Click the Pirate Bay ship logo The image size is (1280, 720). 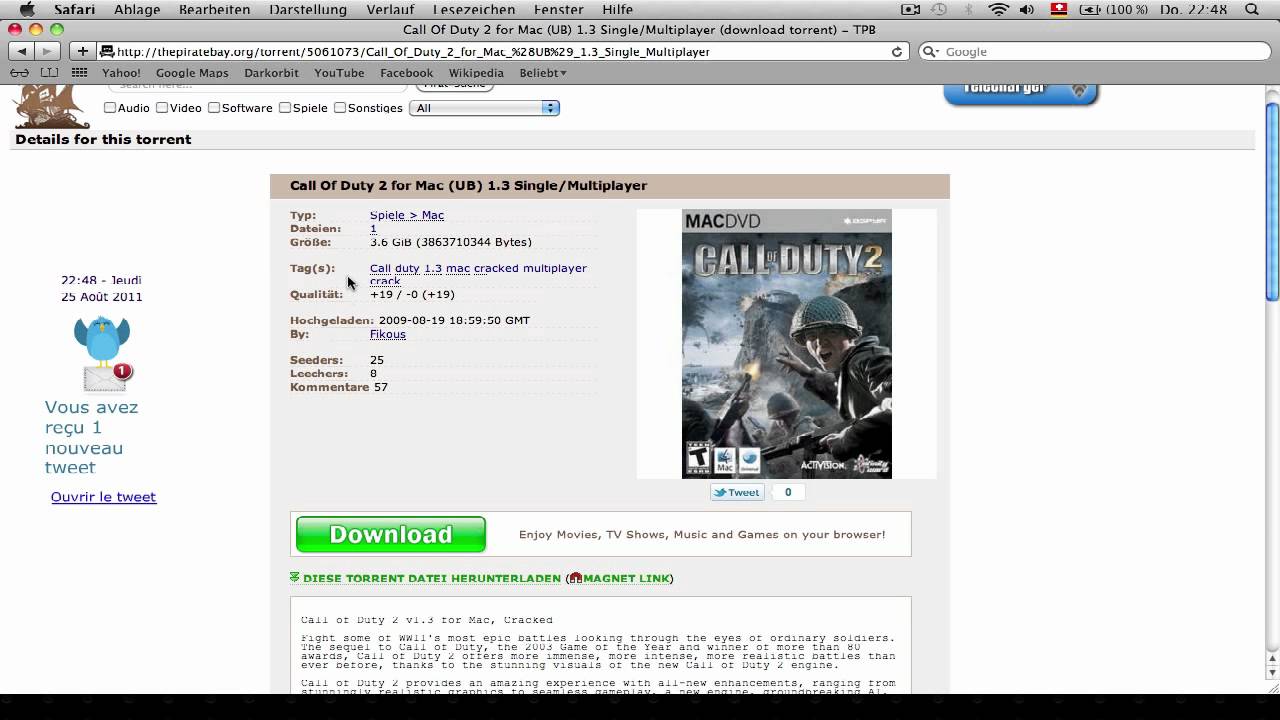click(49, 105)
